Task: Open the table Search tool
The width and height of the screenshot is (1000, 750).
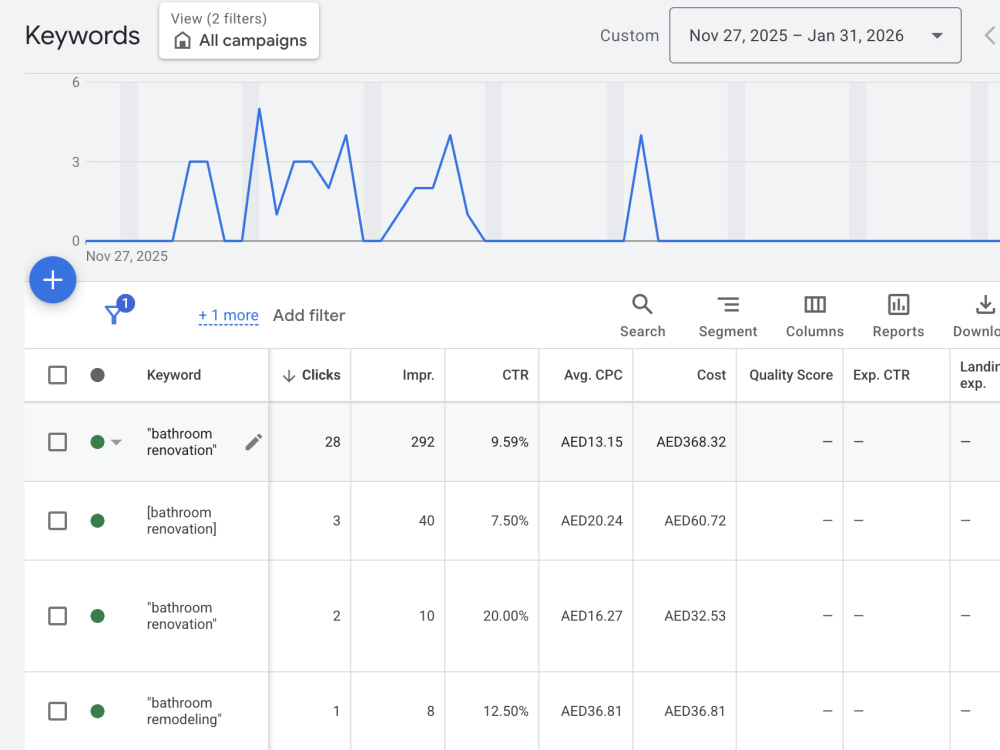Action: 642,316
